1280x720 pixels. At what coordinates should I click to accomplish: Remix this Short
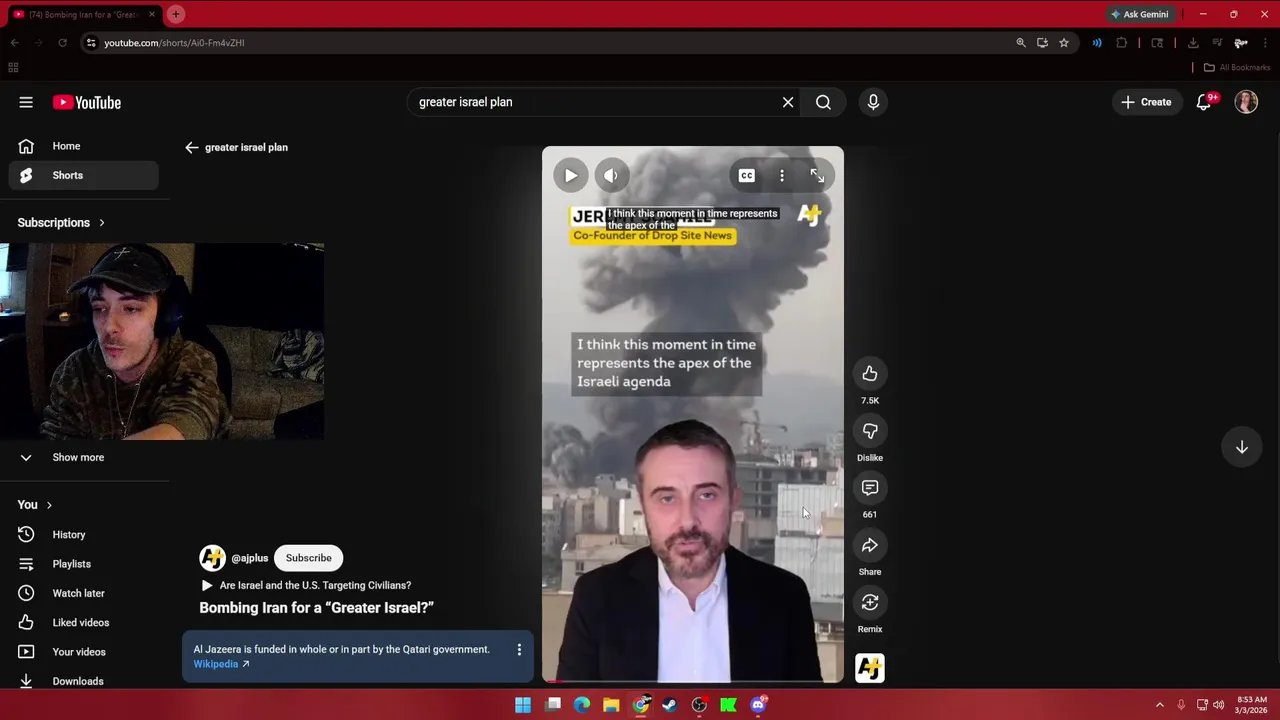pos(870,602)
